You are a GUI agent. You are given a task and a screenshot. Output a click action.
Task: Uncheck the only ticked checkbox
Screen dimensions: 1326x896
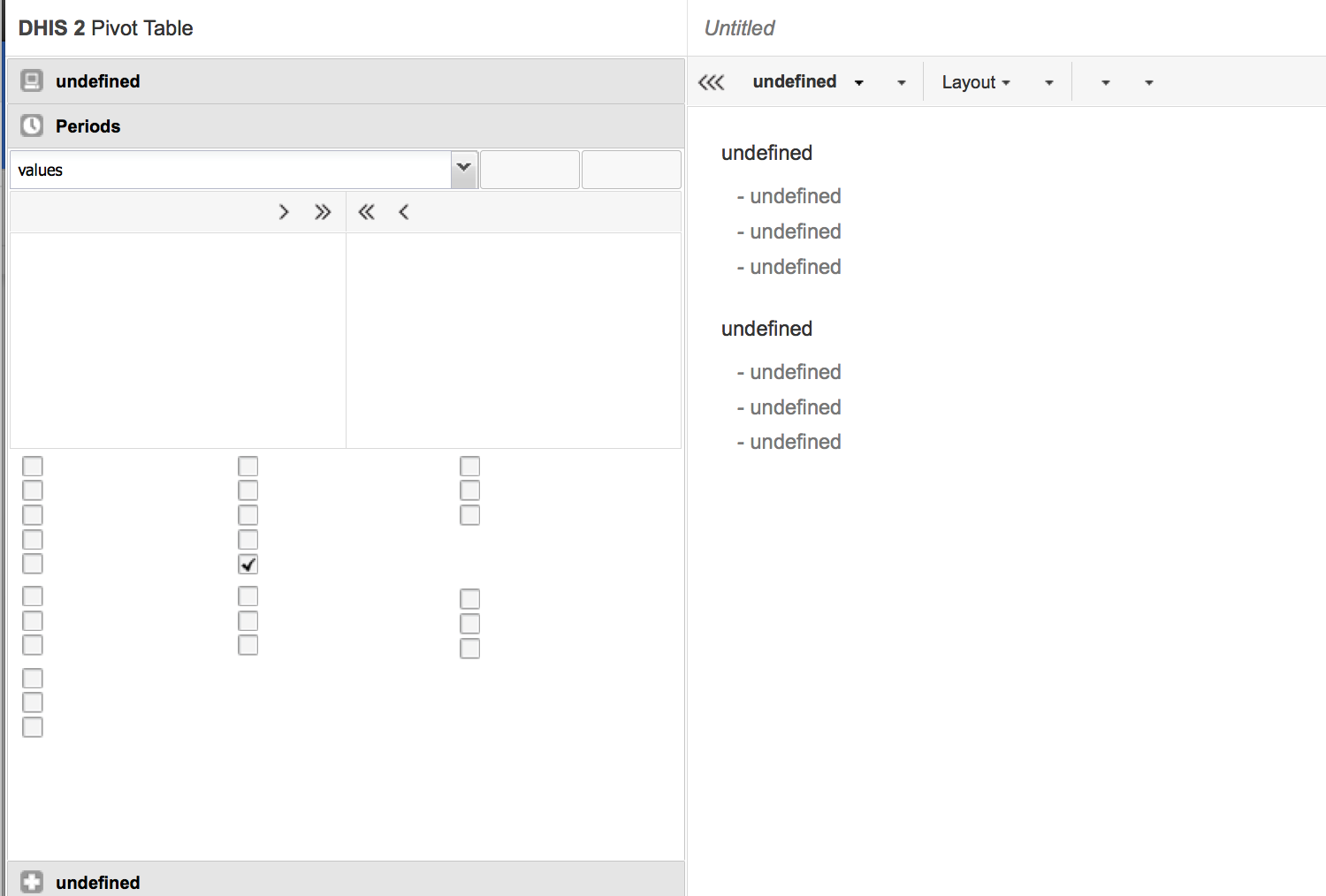248,564
